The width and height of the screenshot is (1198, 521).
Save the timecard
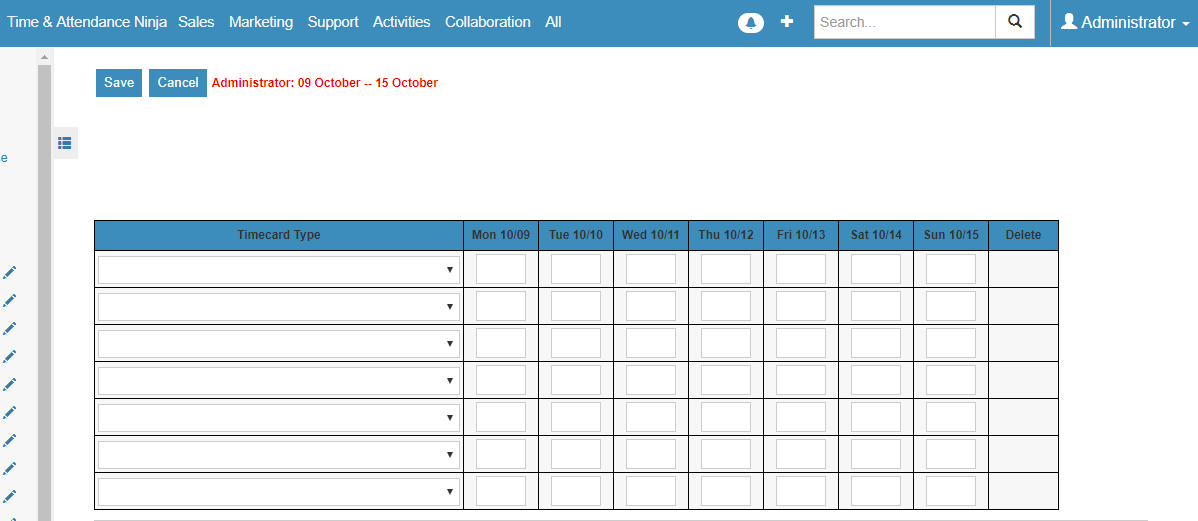pos(119,83)
